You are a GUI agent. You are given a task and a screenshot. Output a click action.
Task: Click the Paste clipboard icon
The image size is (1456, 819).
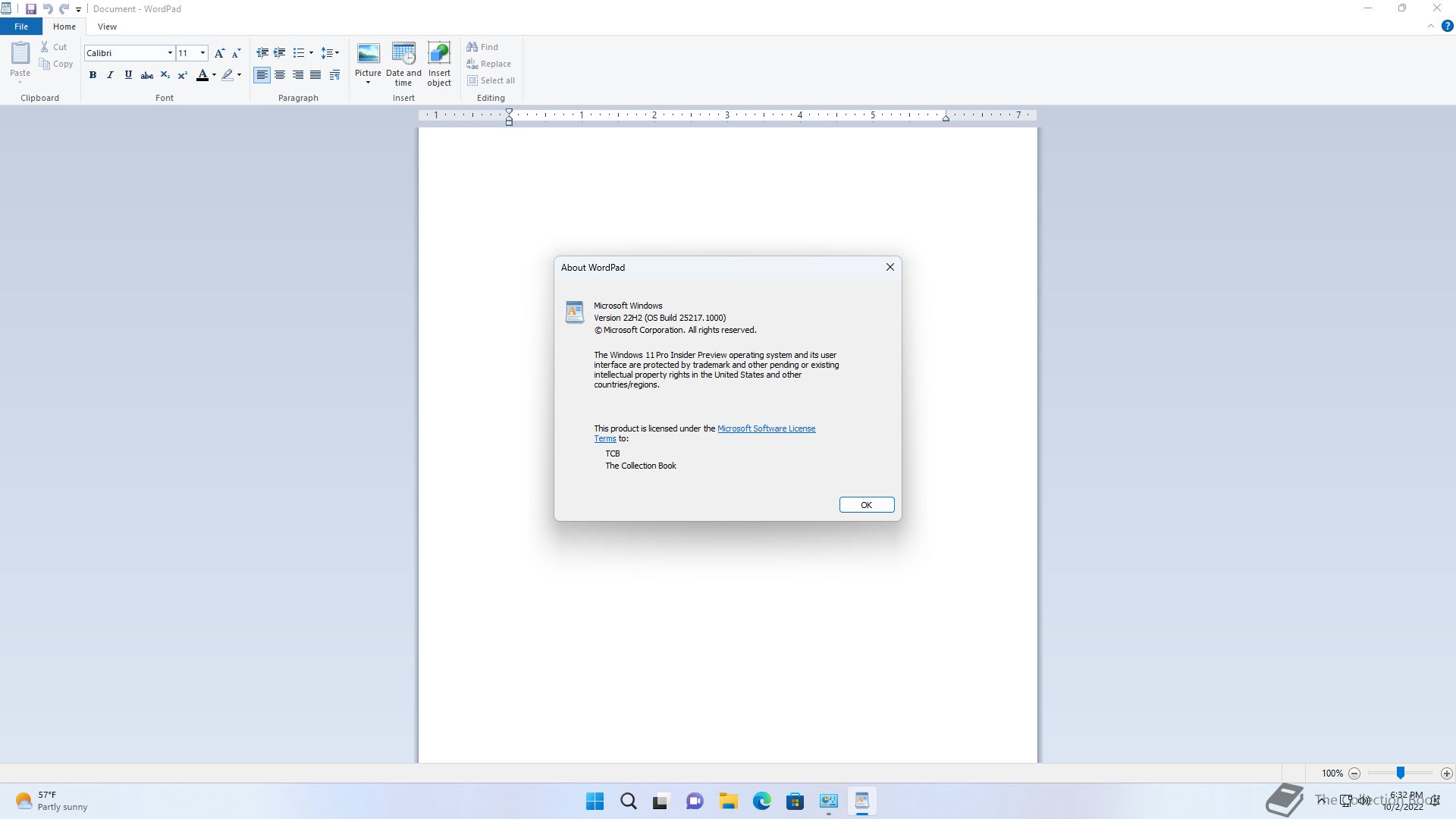pos(20,53)
